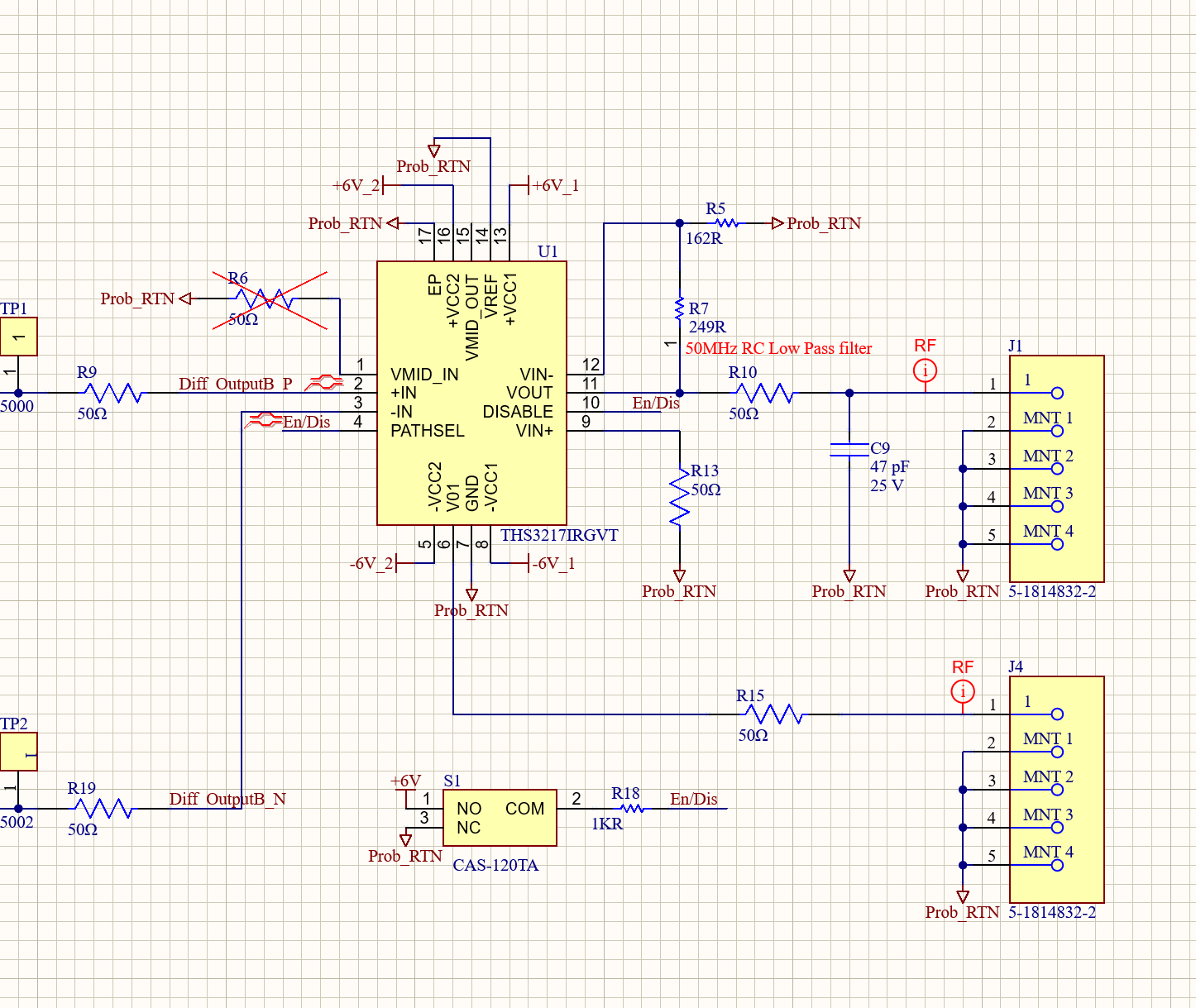Click J1 pin 1 connection circle

pos(1057,393)
